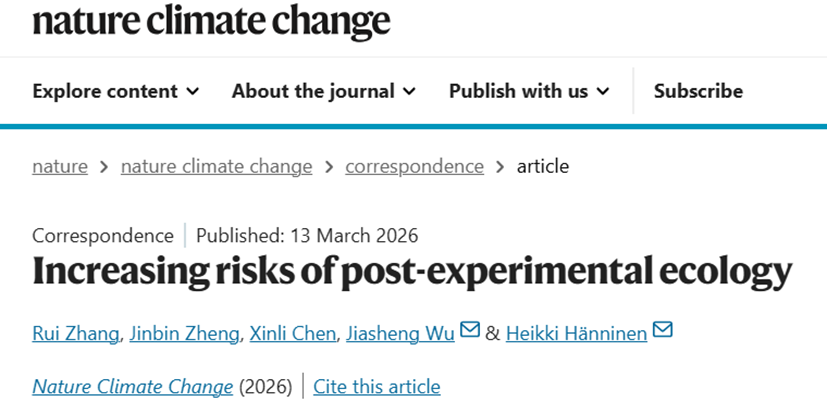Expand the Publish with us chevron

pyautogui.click(x=602, y=91)
